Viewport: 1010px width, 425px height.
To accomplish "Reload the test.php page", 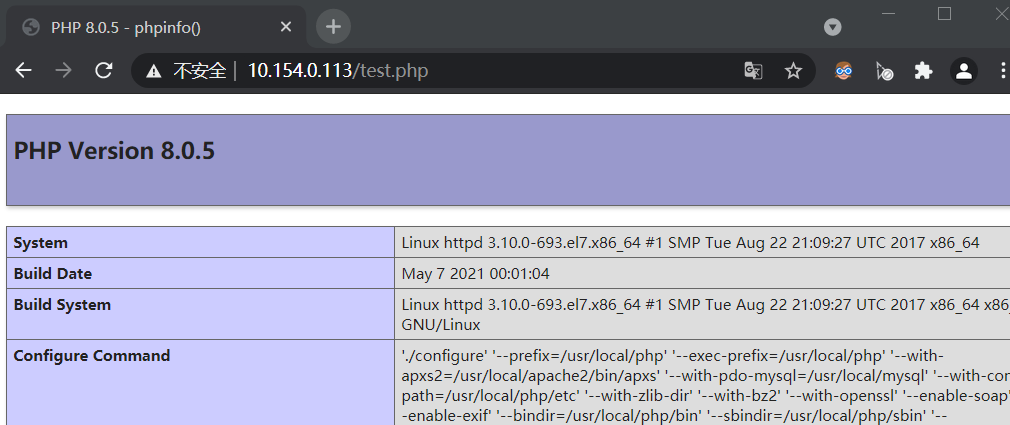I will tap(104, 70).
